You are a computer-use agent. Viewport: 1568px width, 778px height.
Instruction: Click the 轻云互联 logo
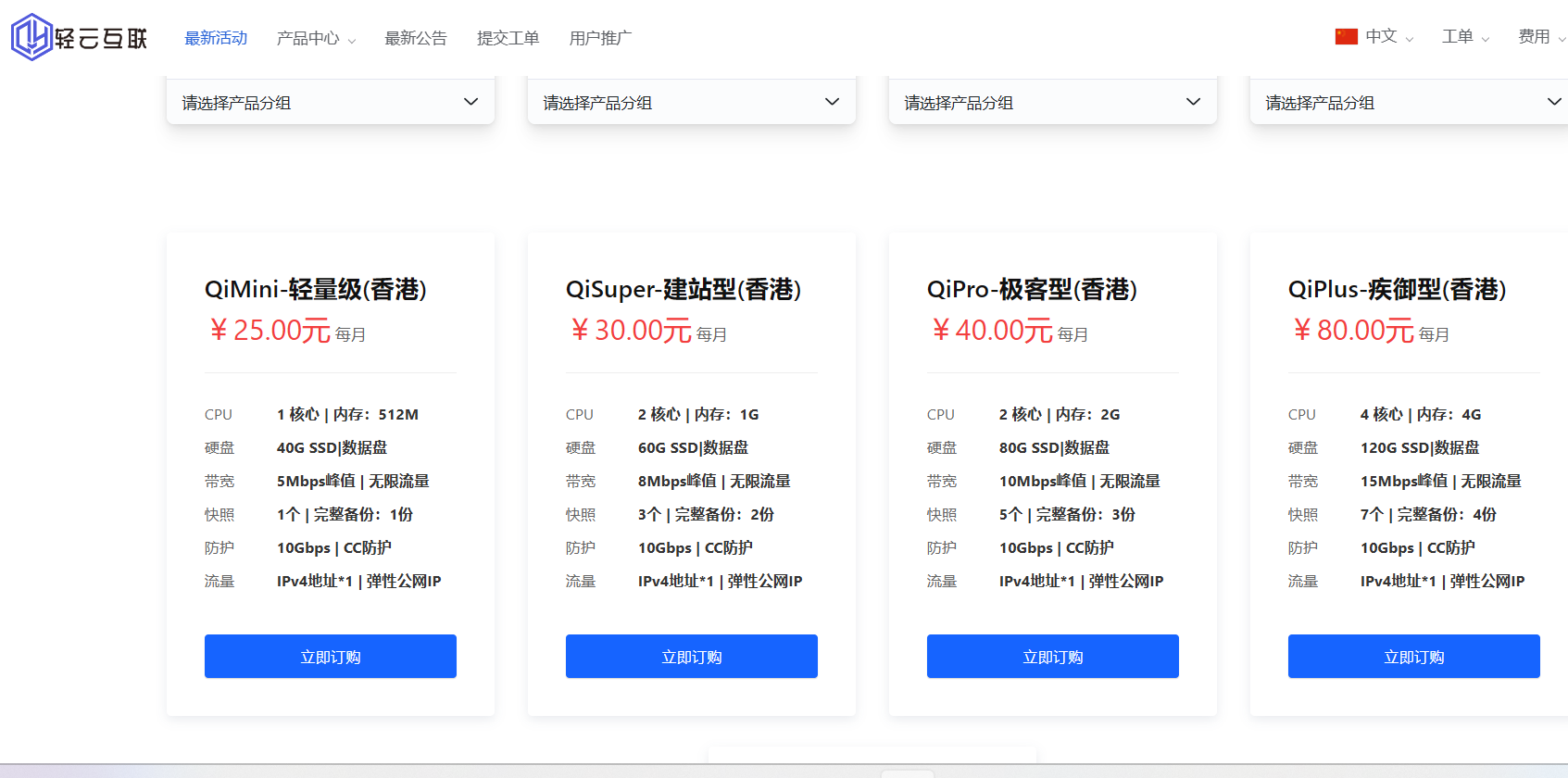pos(80,37)
